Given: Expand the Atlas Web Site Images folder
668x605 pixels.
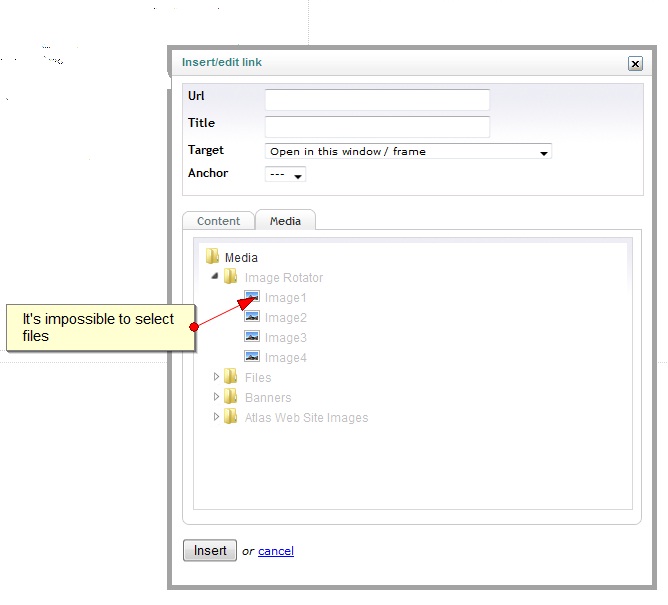Looking at the screenshot, I should pos(216,417).
